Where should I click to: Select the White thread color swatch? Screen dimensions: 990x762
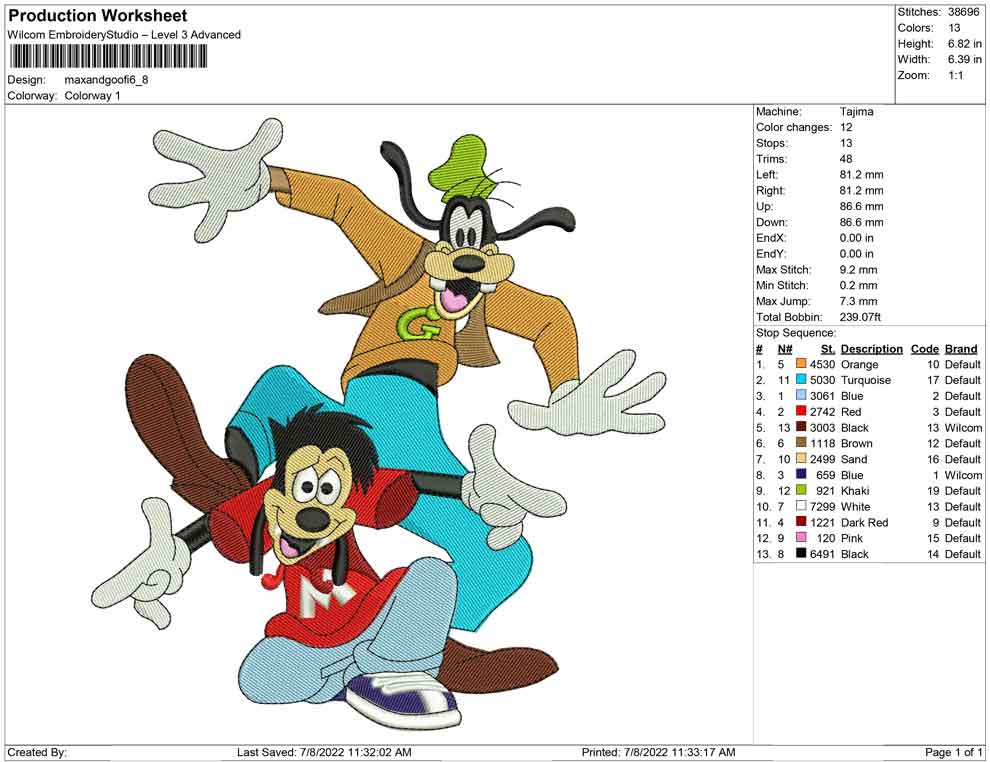(x=801, y=506)
